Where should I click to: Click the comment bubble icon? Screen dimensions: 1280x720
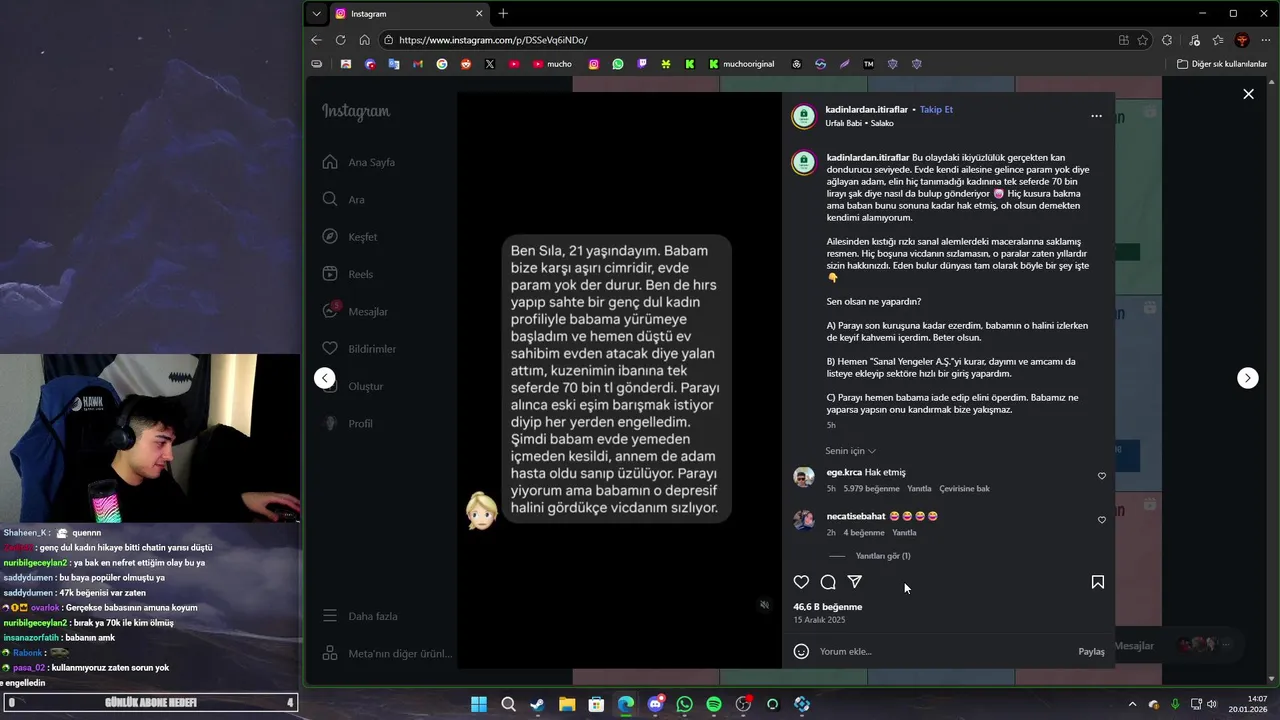coord(828,582)
